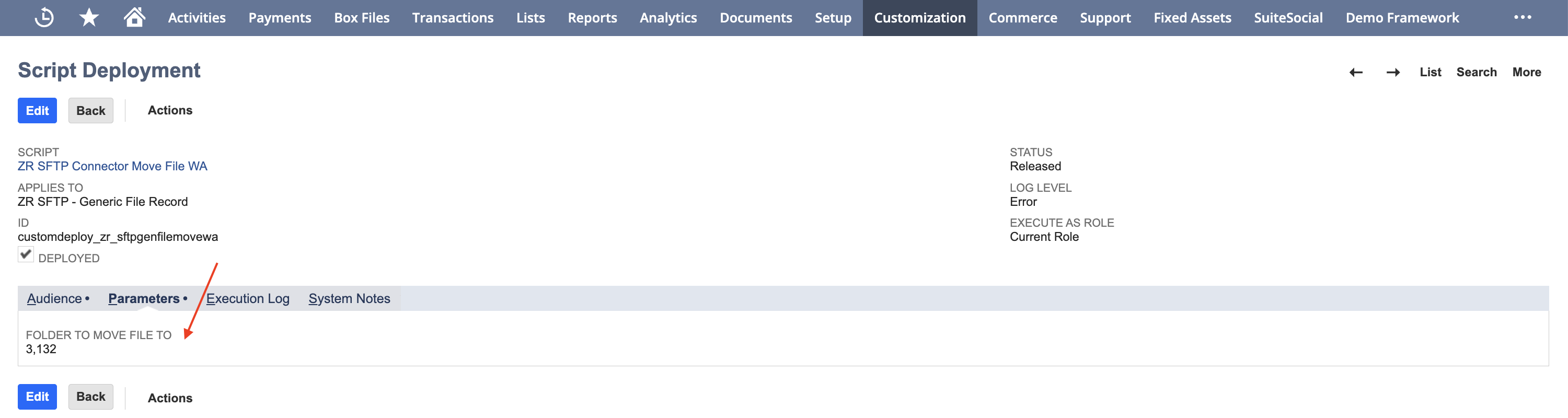Open the Box Files menu
Screen dimensions: 1568x418
click(x=362, y=18)
